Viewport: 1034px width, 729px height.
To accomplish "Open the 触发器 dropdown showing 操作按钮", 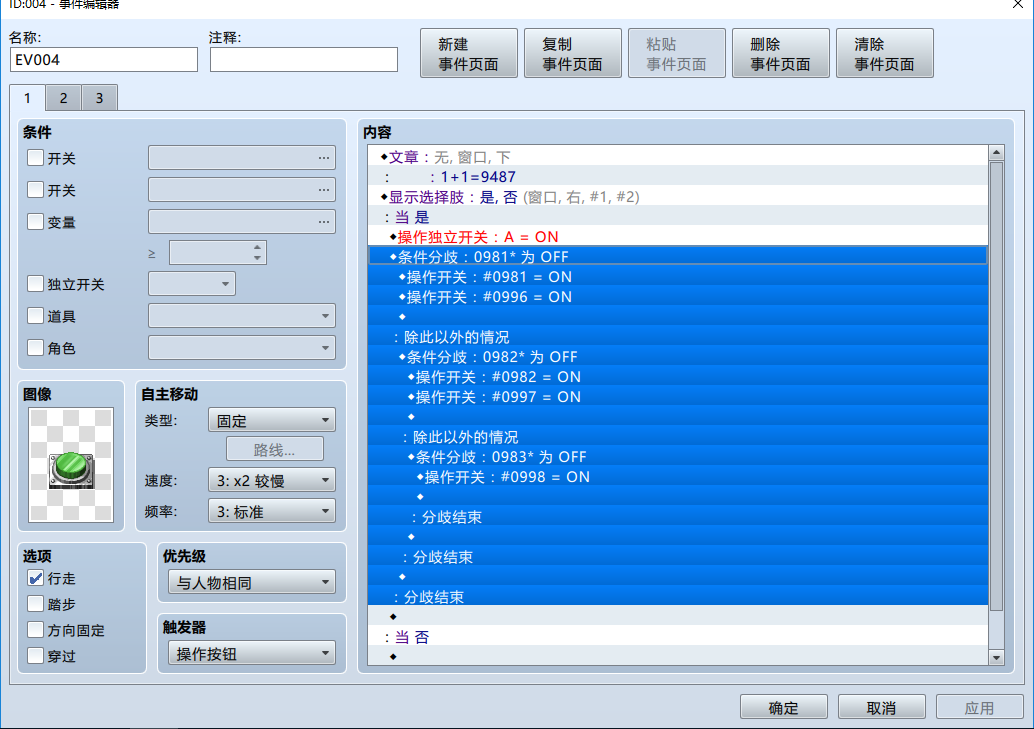I will pyautogui.click(x=252, y=654).
